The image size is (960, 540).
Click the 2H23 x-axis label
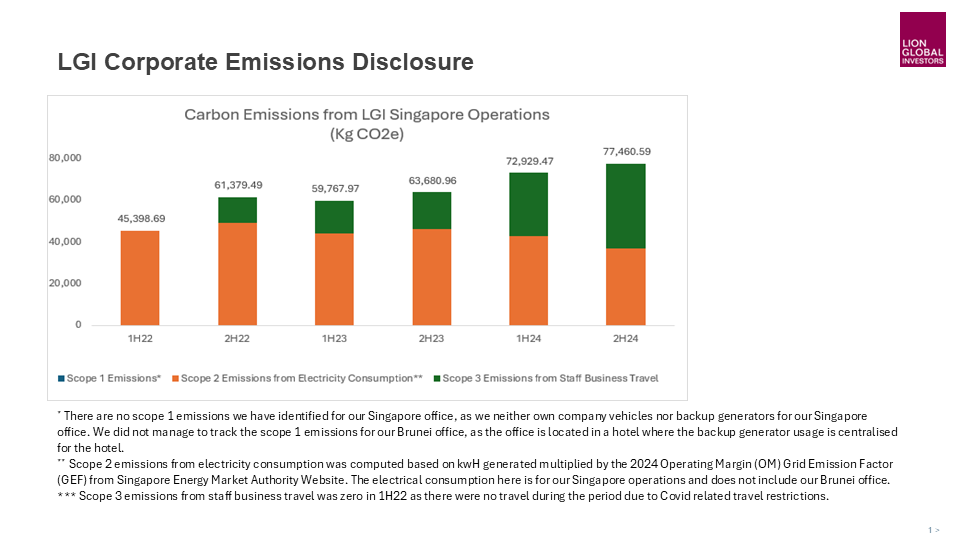click(431, 339)
